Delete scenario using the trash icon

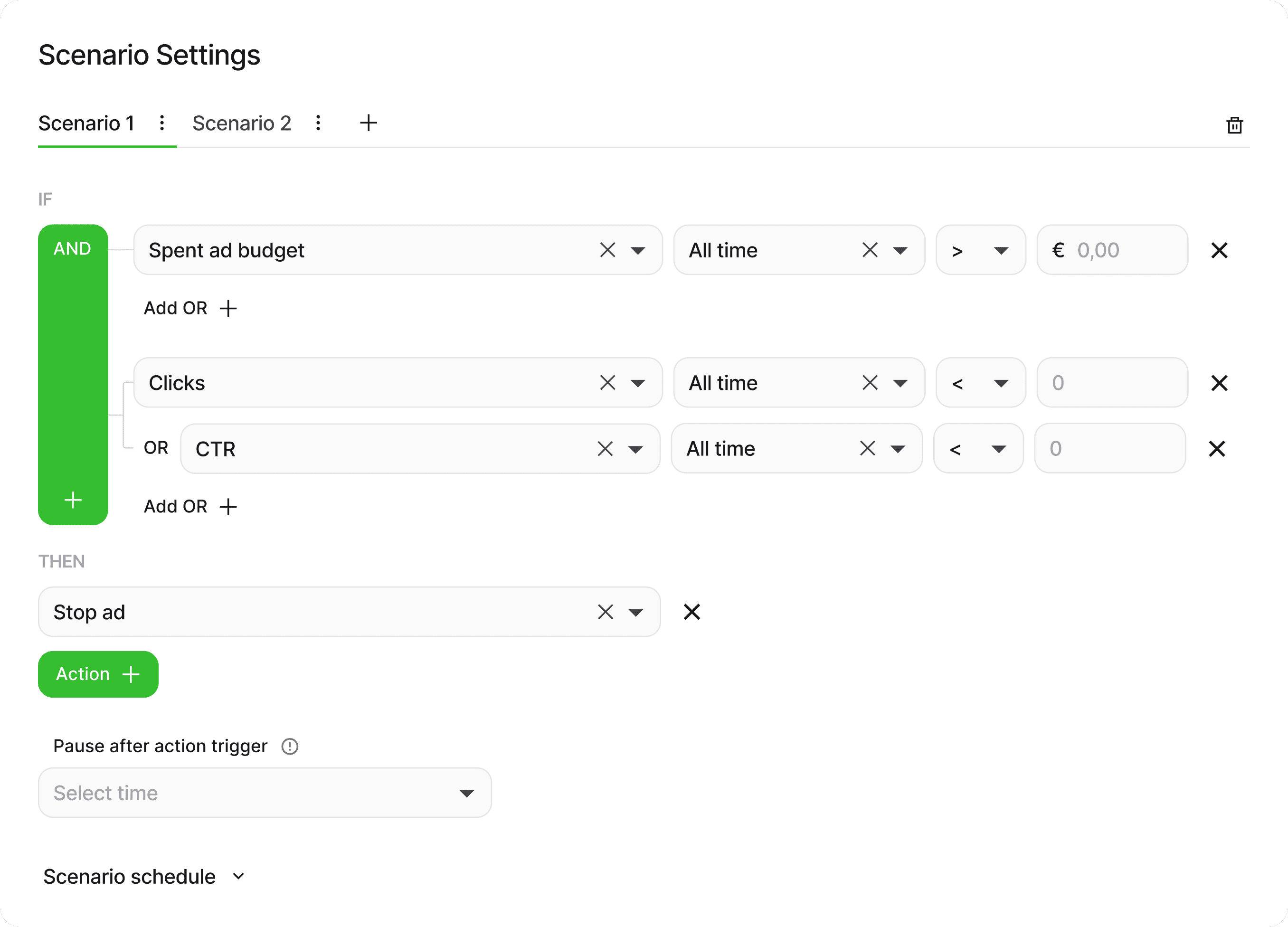point(1235,125)
